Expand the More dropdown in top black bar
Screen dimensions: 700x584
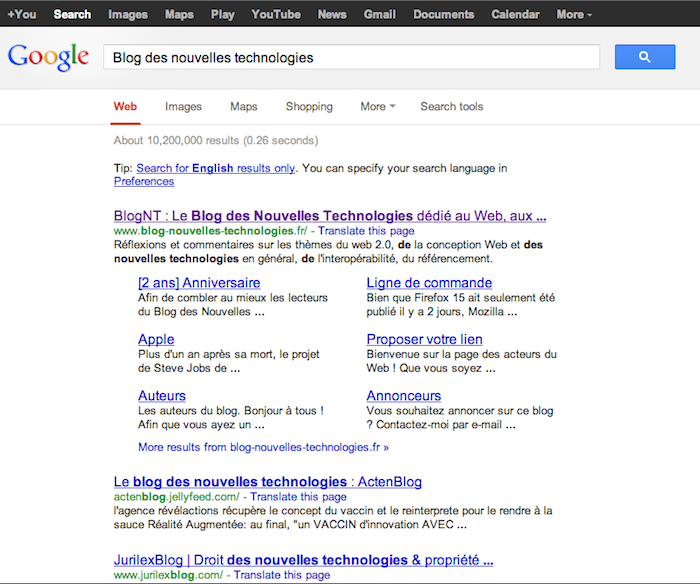574,14
